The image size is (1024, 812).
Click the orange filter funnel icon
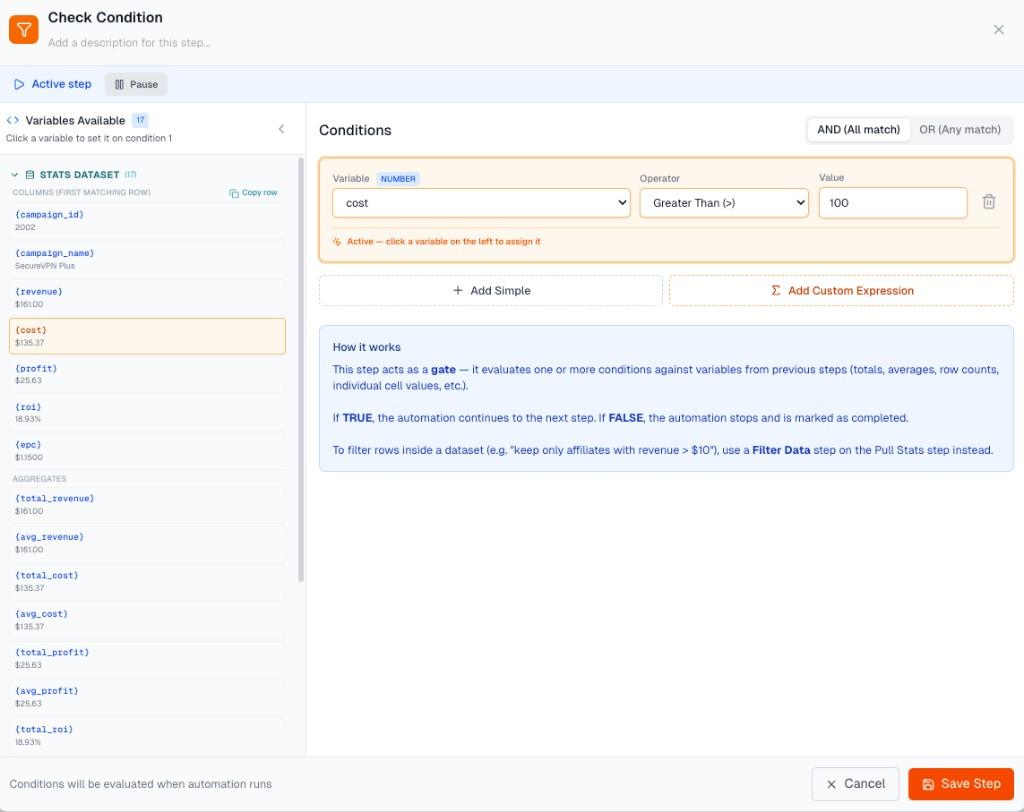click(24, 29)
